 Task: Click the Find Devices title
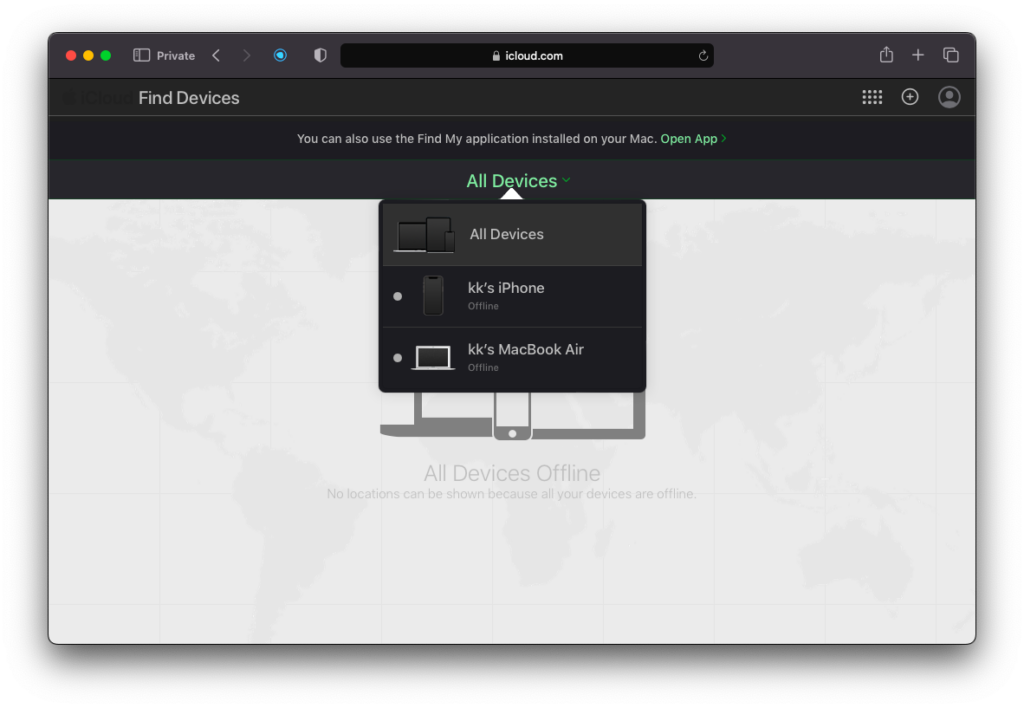189,98
